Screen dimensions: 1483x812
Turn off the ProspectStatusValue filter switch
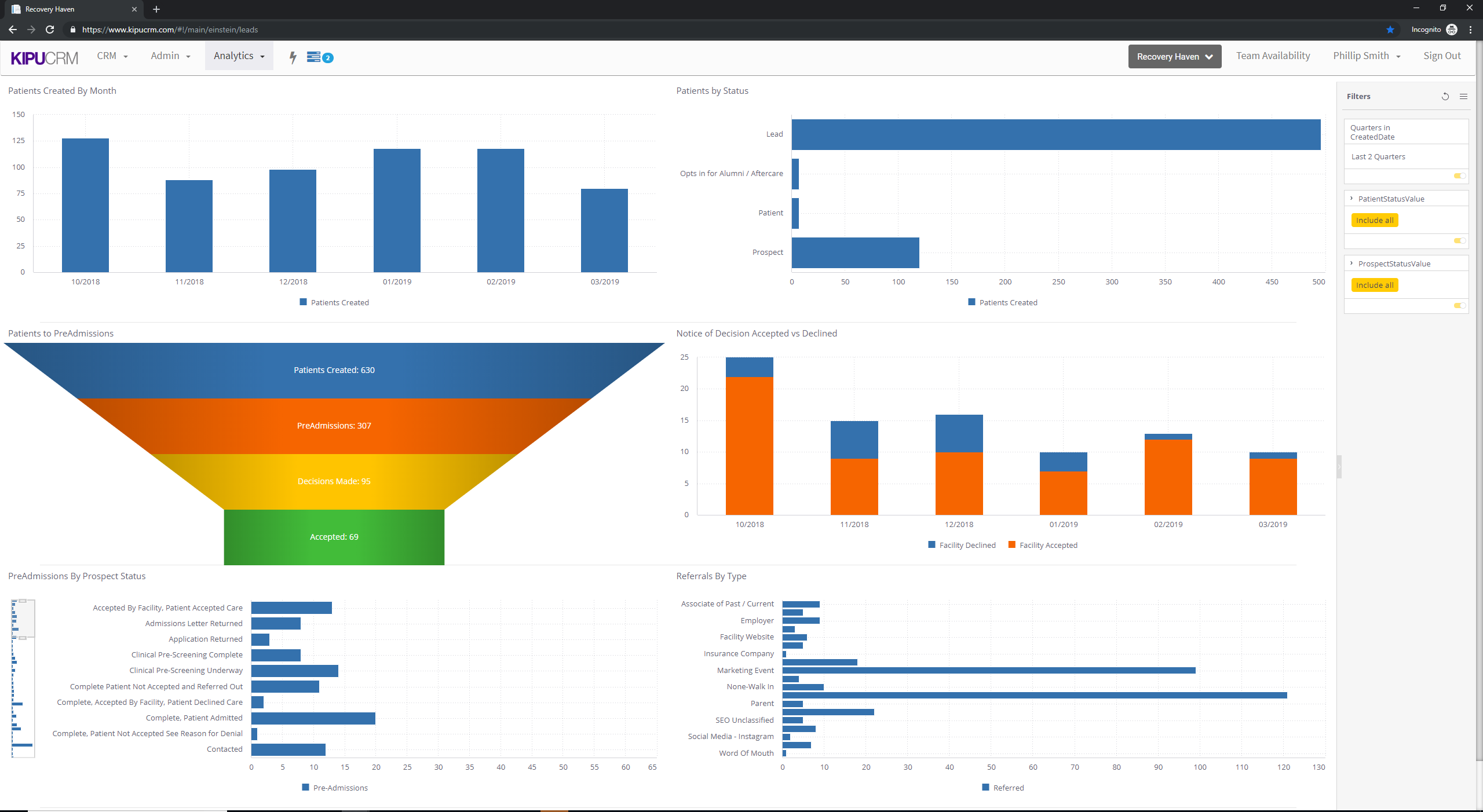point(1459,306)
